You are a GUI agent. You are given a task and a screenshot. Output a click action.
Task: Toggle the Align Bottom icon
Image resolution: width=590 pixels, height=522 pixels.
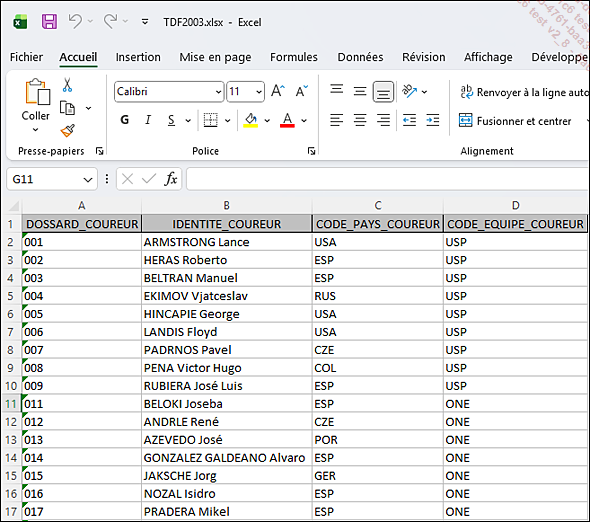pos(383,91)
